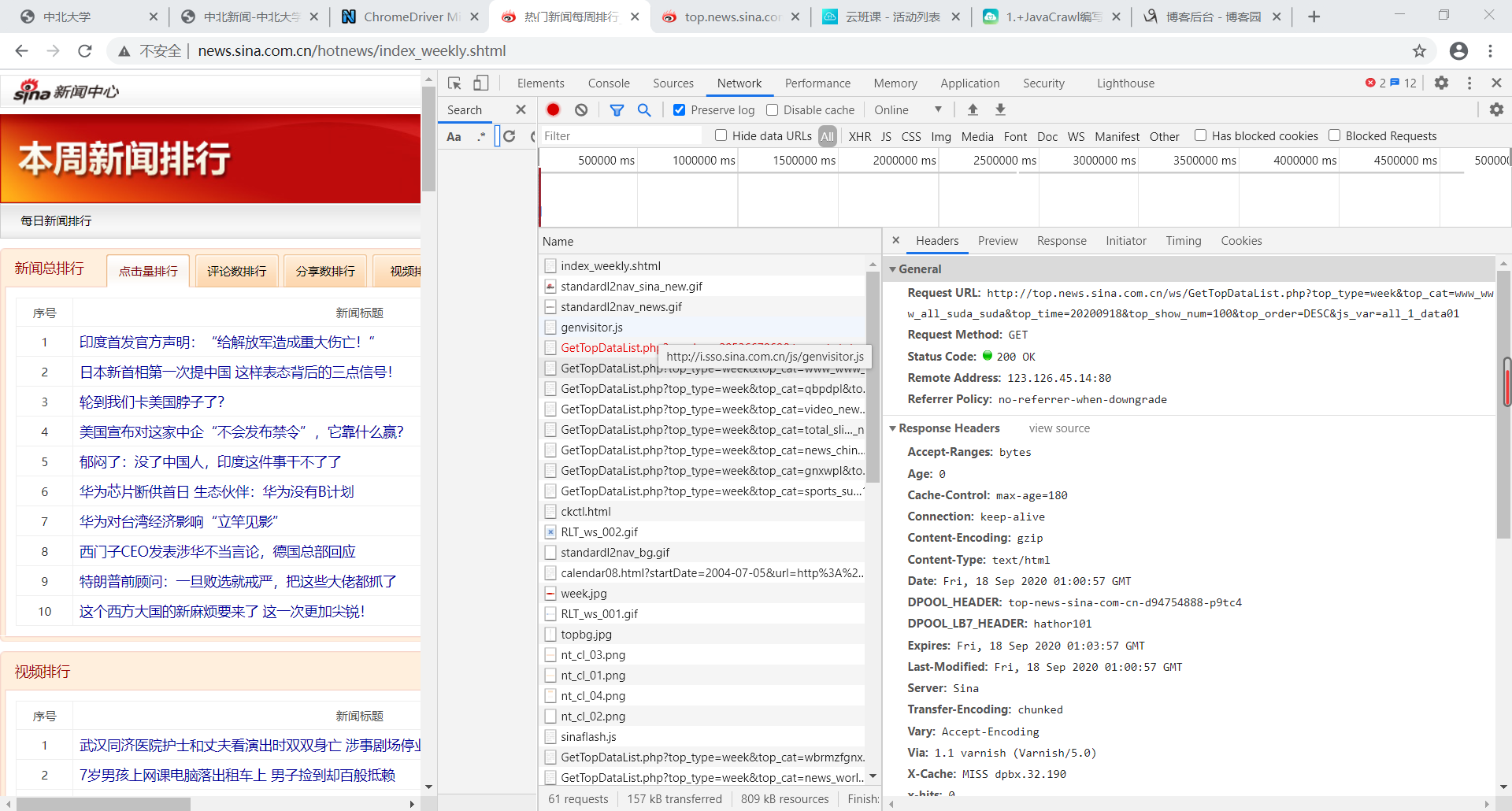Click the request list vertical scrollbar

click(x=873, y=377)
